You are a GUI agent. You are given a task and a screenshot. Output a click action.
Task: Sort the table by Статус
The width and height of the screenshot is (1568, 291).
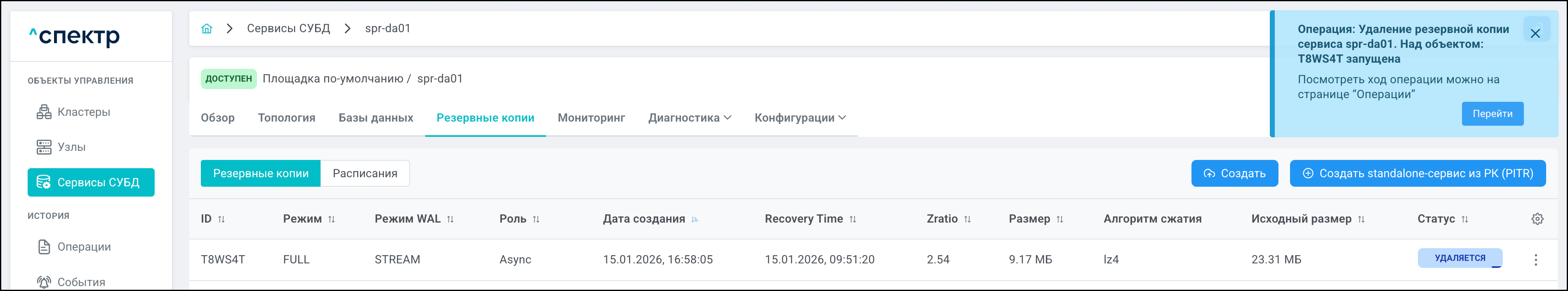click(1464, 219)
